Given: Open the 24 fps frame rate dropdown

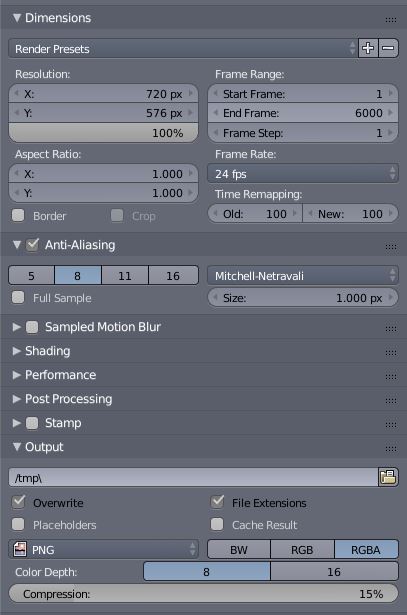Looking at the screenshot, I should pyautogui.click(x=303, y=174).
